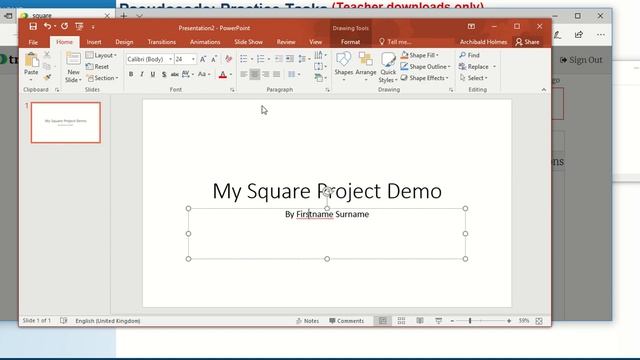The width and height of the screenshot is (640, 360).
Task: Activate Format Painter brush
Action: pyautogui.click(x=47, y=77)
